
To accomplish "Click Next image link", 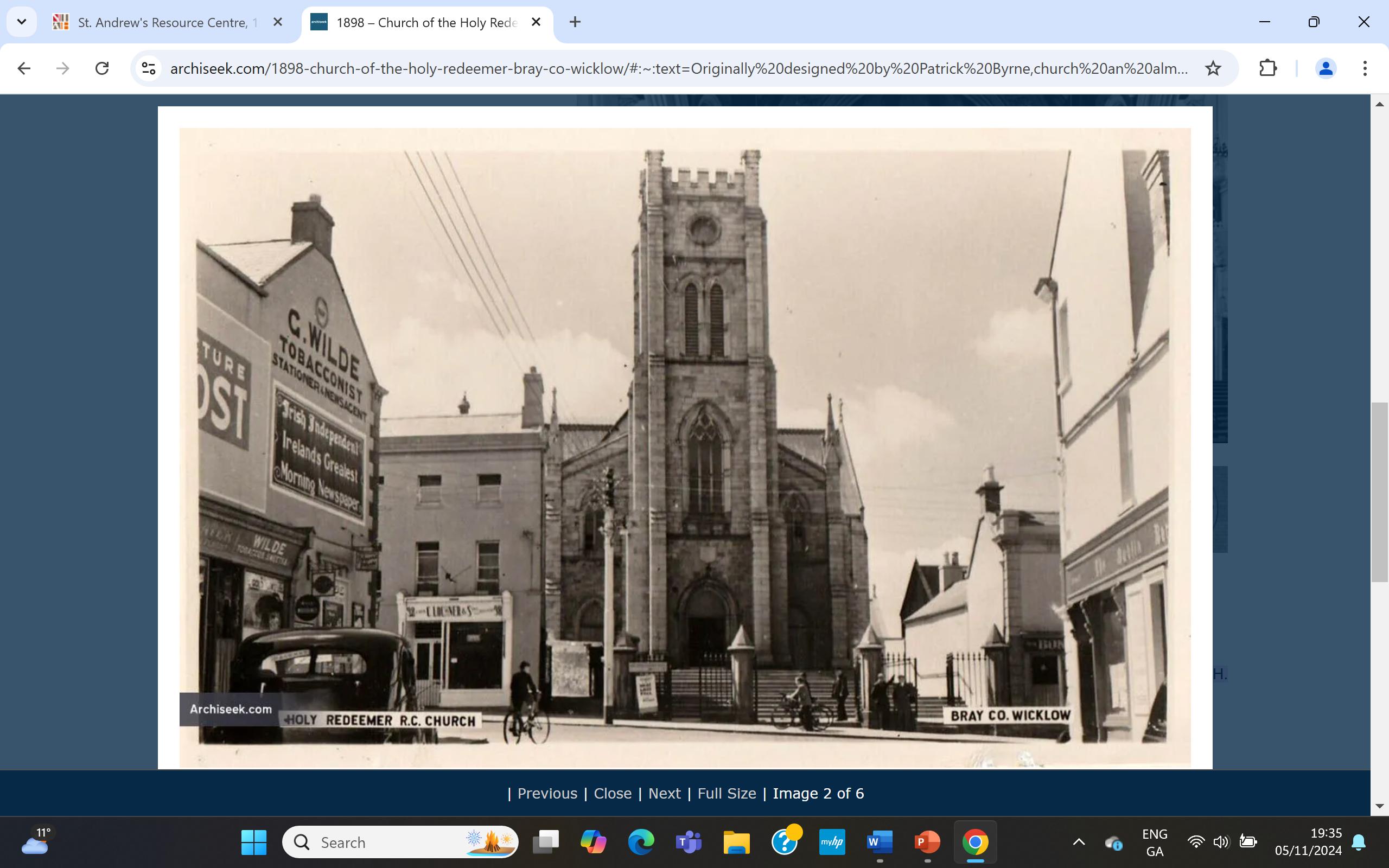I will click(664, 793).
